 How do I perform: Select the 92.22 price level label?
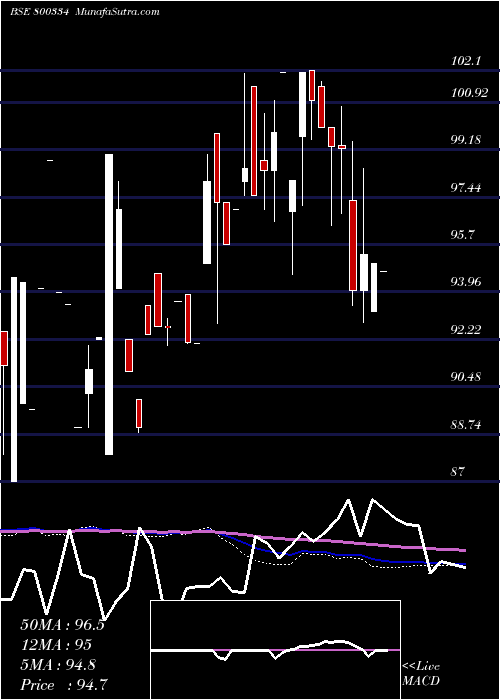[x=466, y=330]
